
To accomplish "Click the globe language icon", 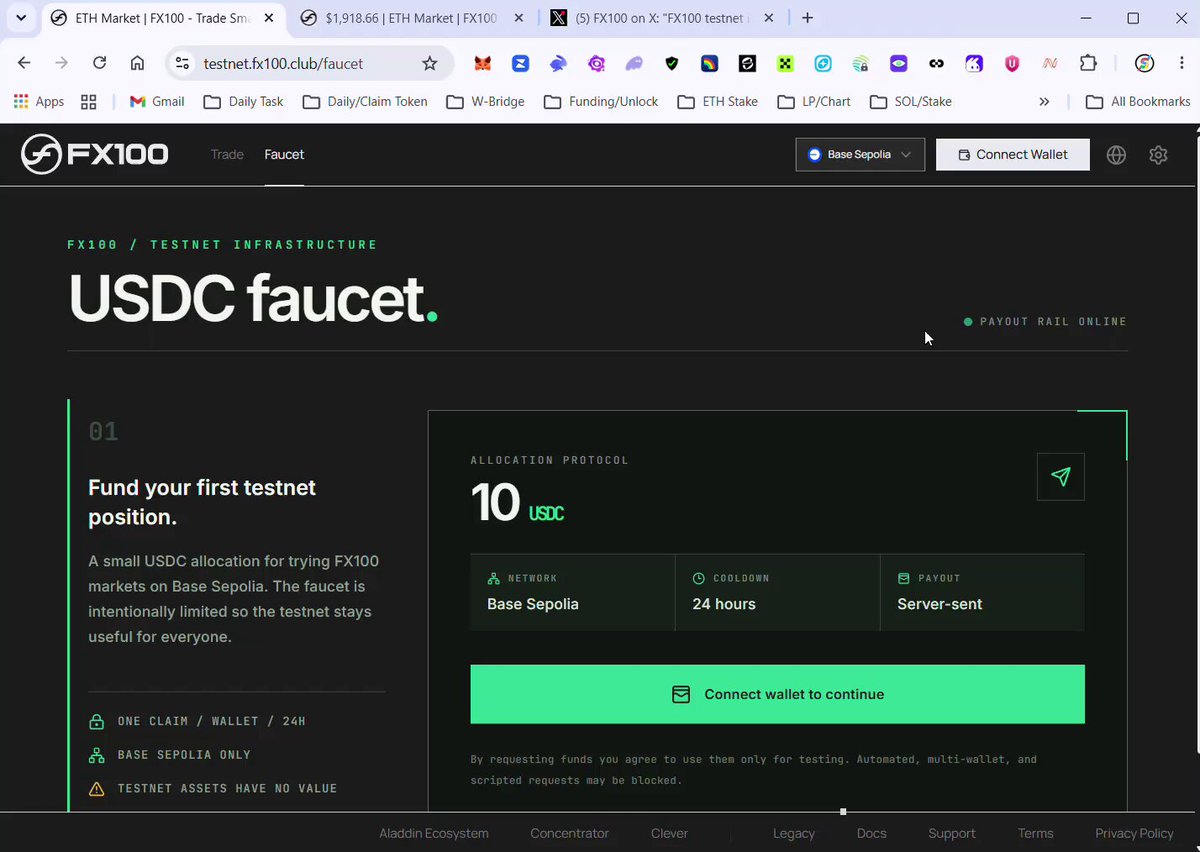I will coord(1116,155).
